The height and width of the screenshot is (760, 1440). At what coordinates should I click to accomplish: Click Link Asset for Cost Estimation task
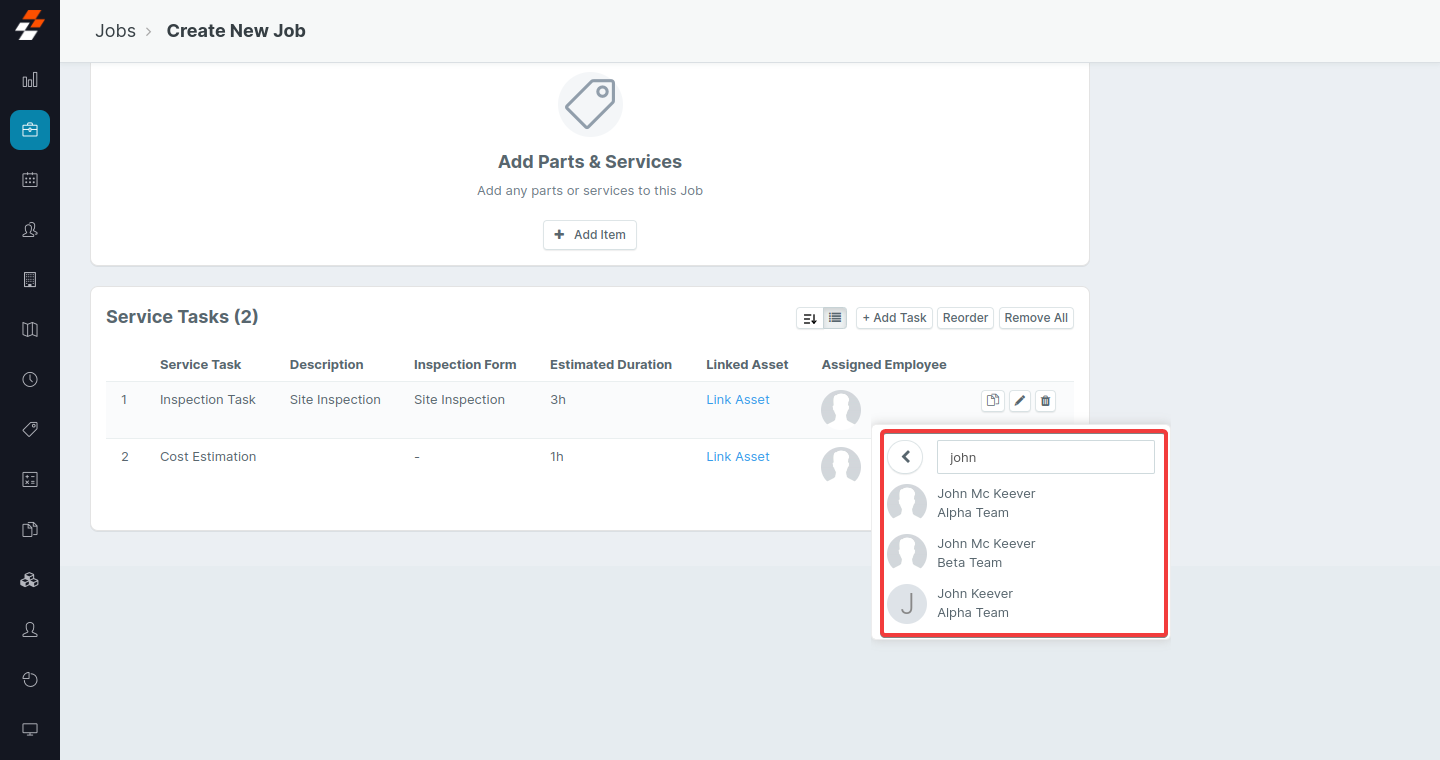tap(737, 456)
